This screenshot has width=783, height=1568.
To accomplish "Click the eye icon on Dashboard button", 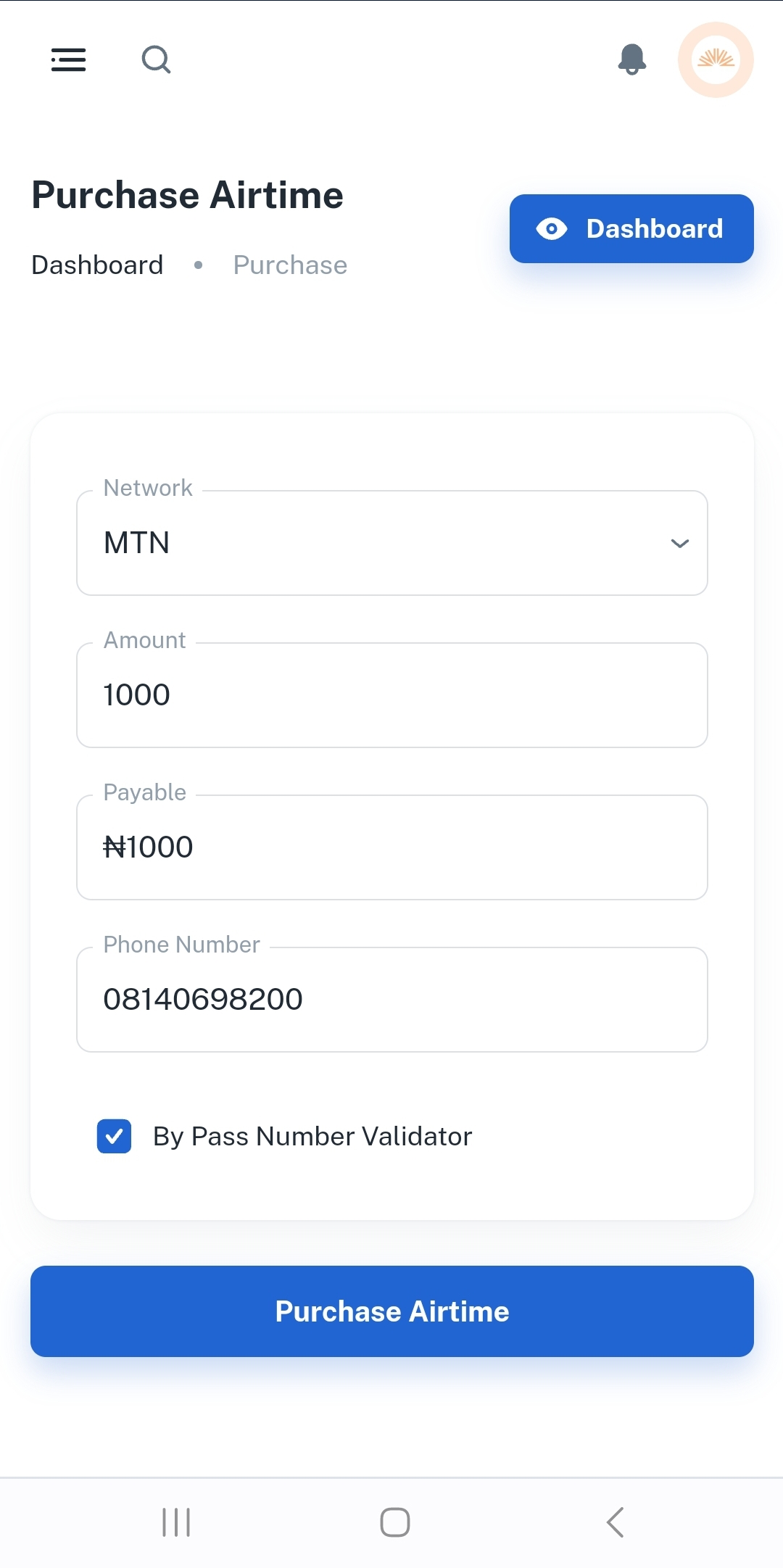I will (552, 229).
